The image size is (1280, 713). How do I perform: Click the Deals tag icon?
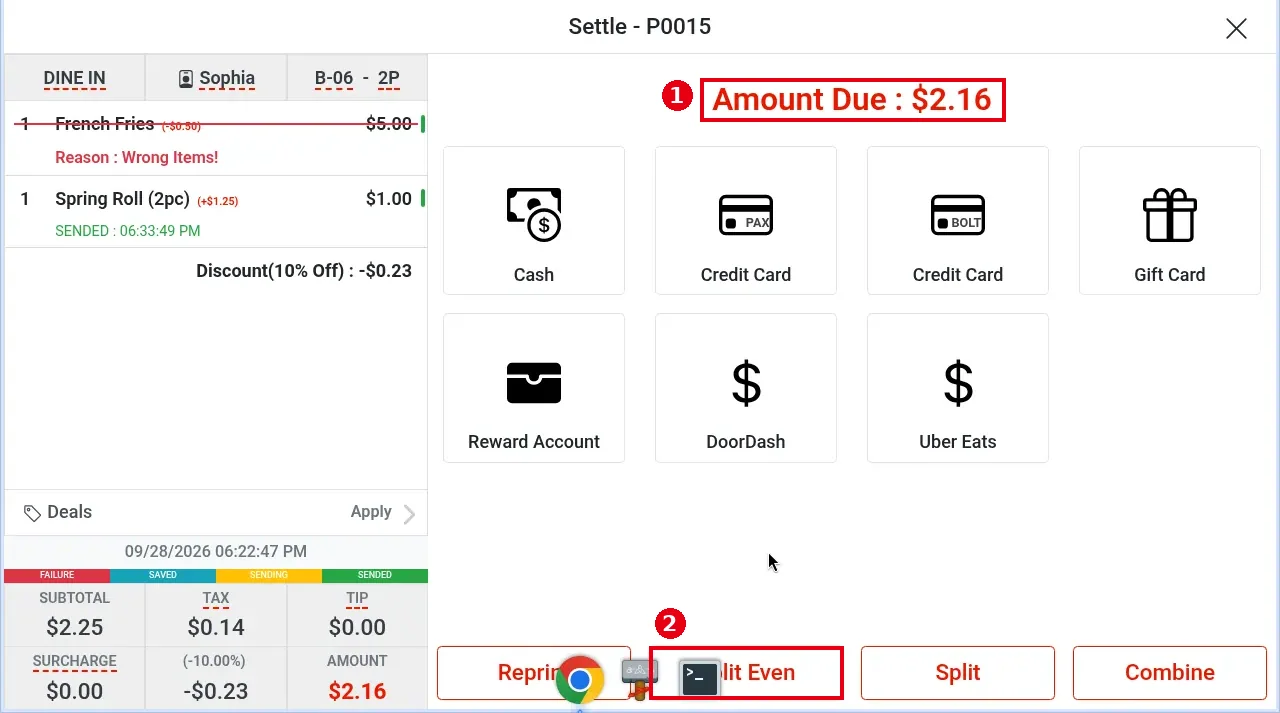[33, 513]
